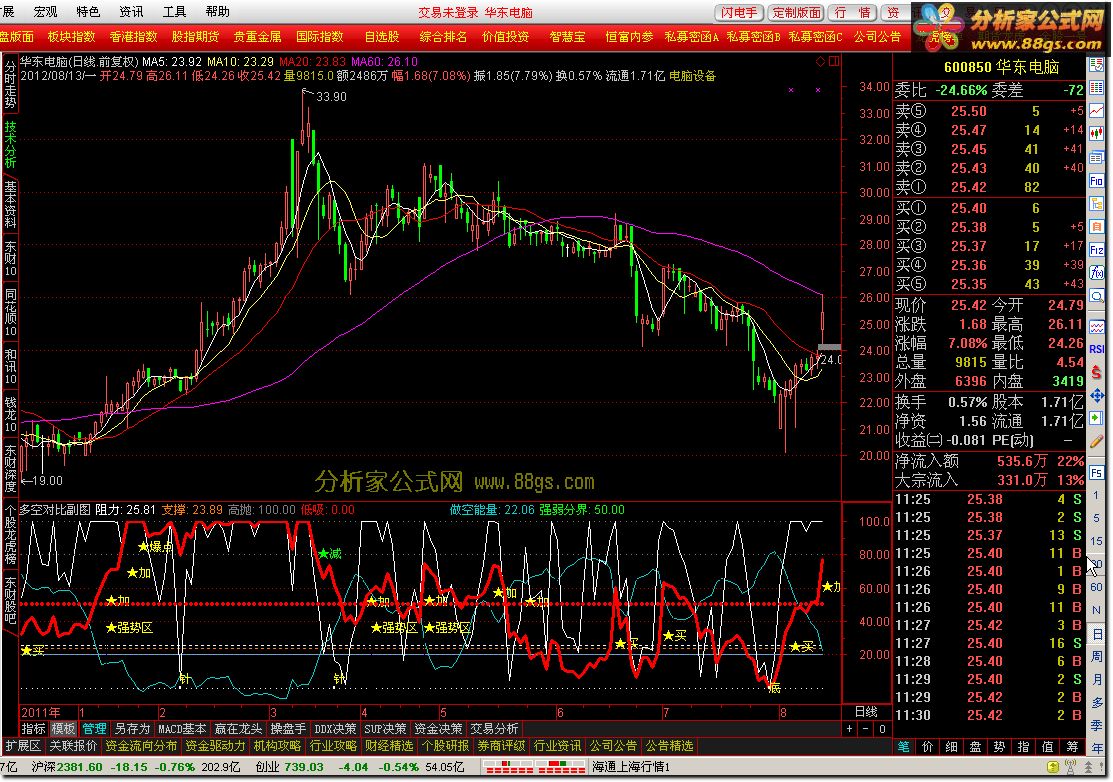
Task: Click the top checklist icon in right toolbar
Action: point(1097,64)
